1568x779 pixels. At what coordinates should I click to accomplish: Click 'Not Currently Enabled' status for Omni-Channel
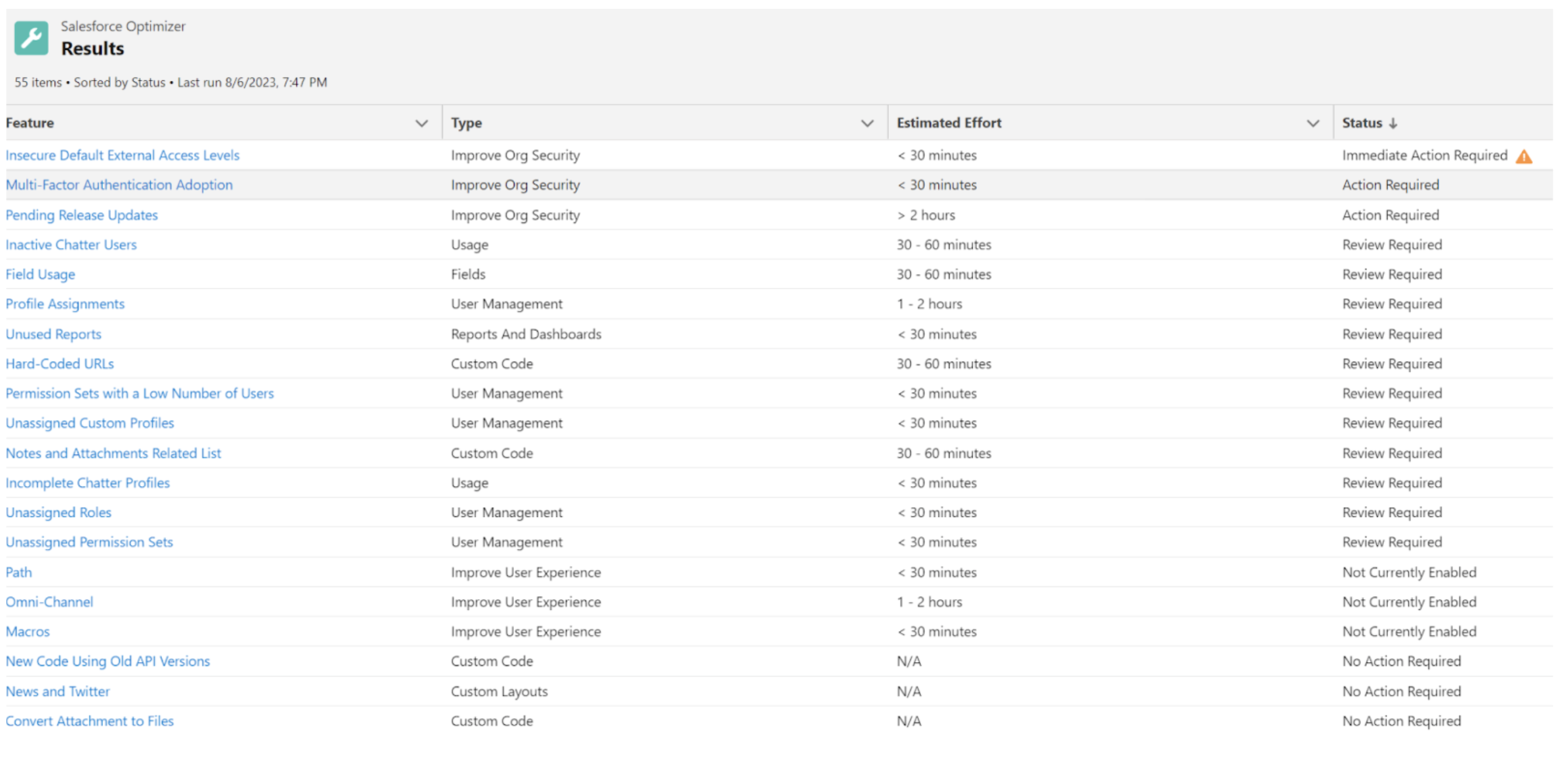(x=1409, y=602)
